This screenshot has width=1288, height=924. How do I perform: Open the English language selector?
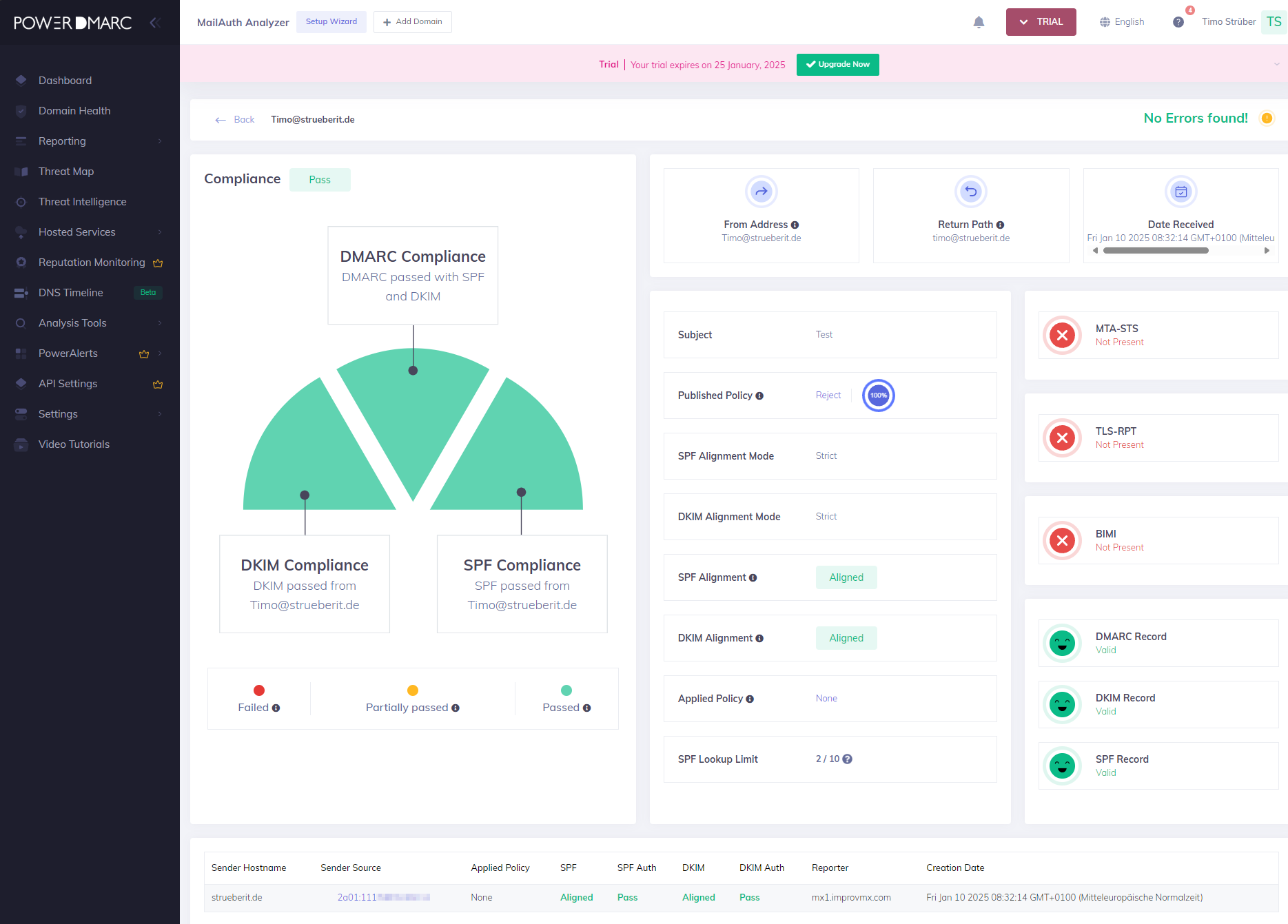point(1122,22)
